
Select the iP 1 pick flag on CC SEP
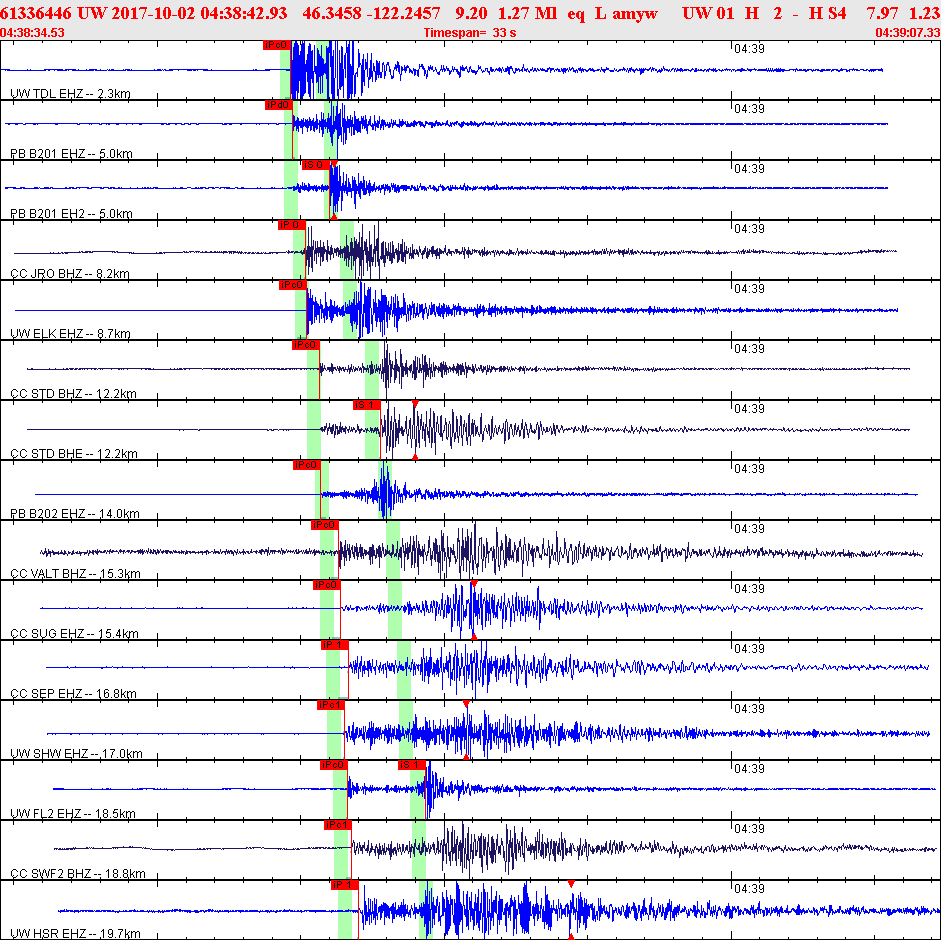[x=335, y=645]
